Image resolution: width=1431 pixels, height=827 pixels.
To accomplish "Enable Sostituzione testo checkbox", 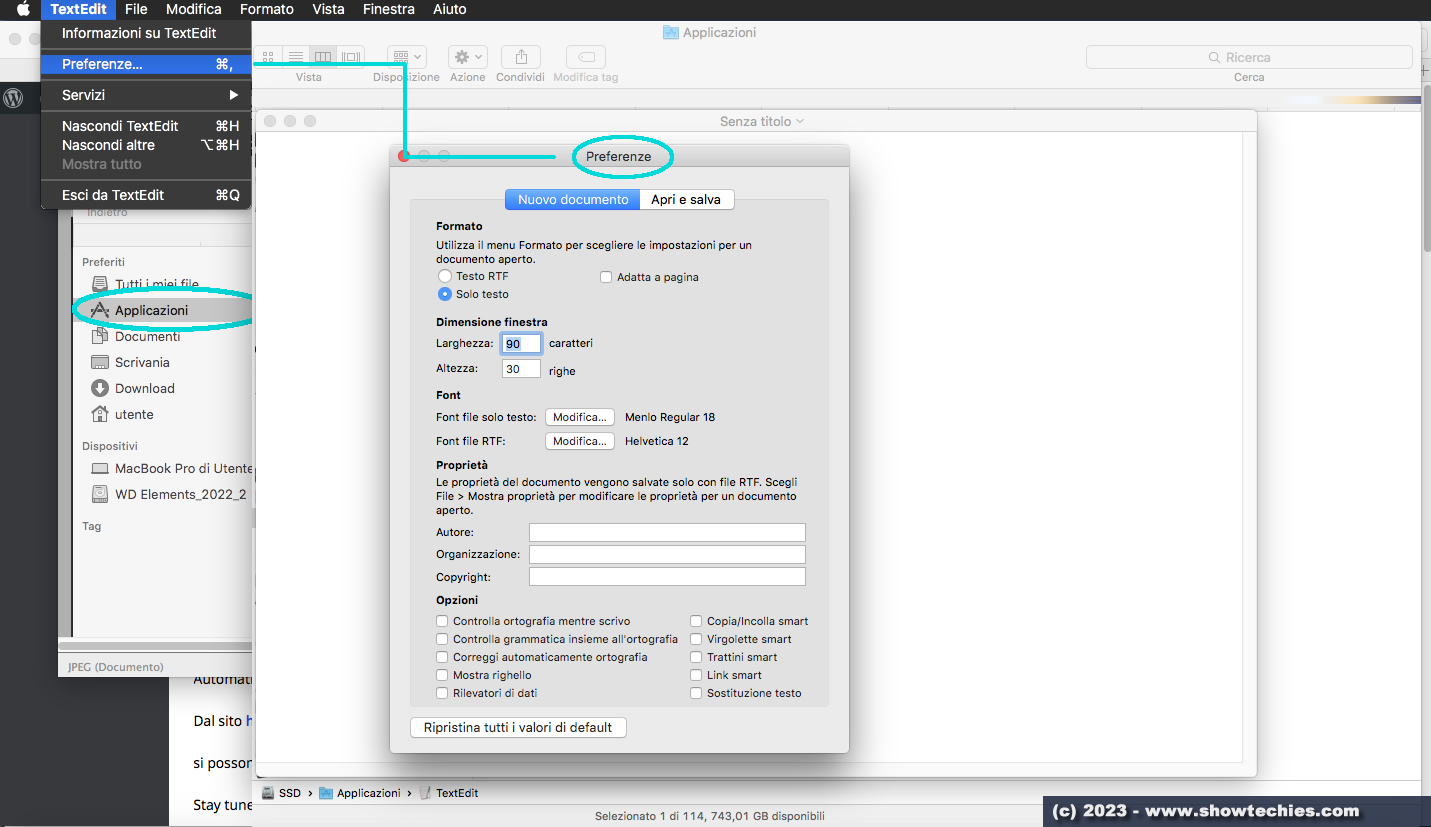I will coord(696,693).
